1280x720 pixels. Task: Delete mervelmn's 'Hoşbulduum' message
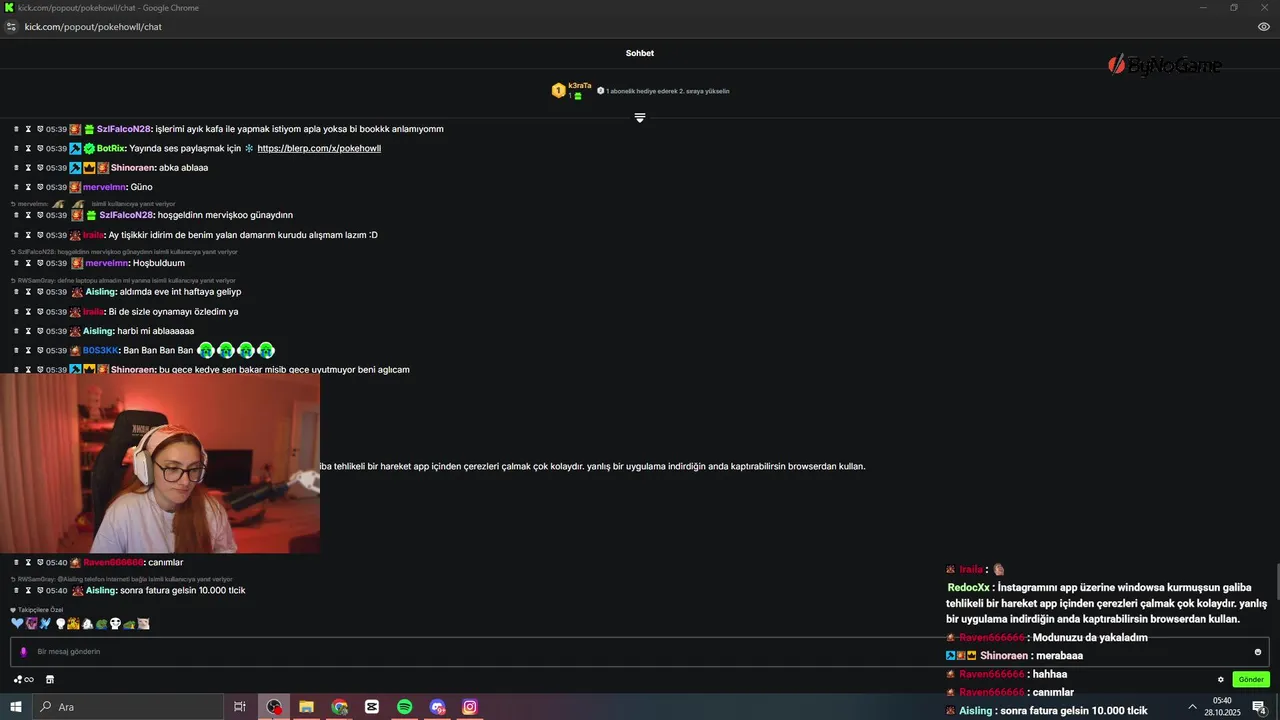pyautogui.click(x=16, y=263)
